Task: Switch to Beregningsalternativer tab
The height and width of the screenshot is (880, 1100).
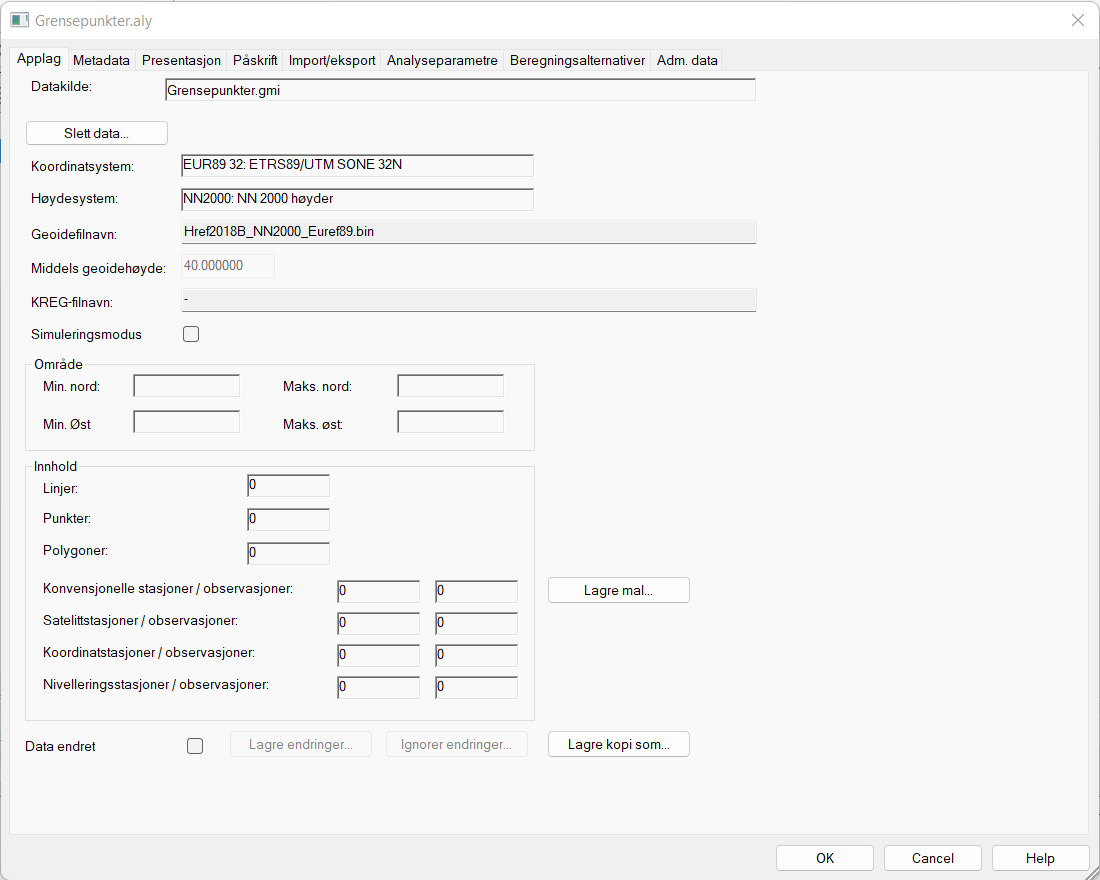Action: click(x=577, y=60)
